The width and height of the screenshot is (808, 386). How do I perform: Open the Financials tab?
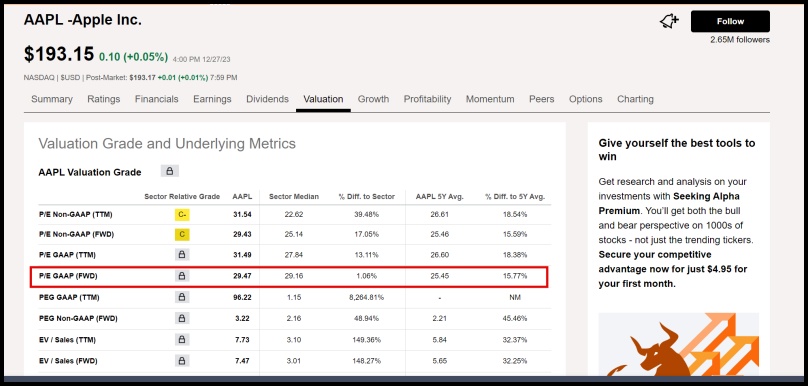pos(157,99)
